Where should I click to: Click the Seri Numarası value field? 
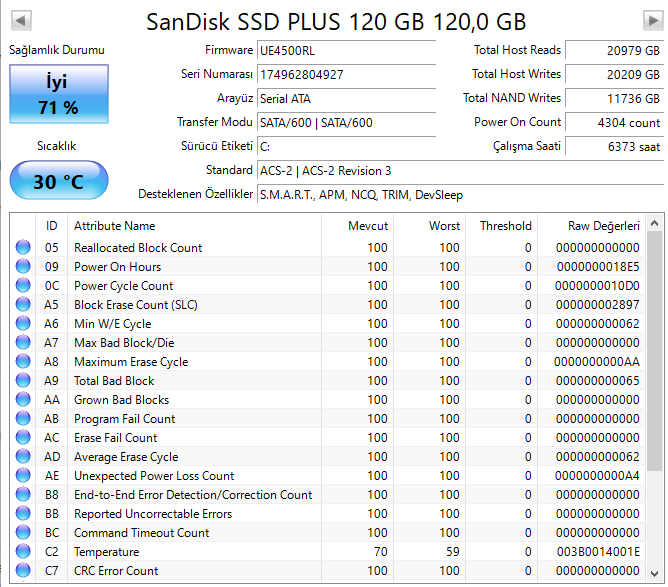pyautogui.click(x=346, y=74)
